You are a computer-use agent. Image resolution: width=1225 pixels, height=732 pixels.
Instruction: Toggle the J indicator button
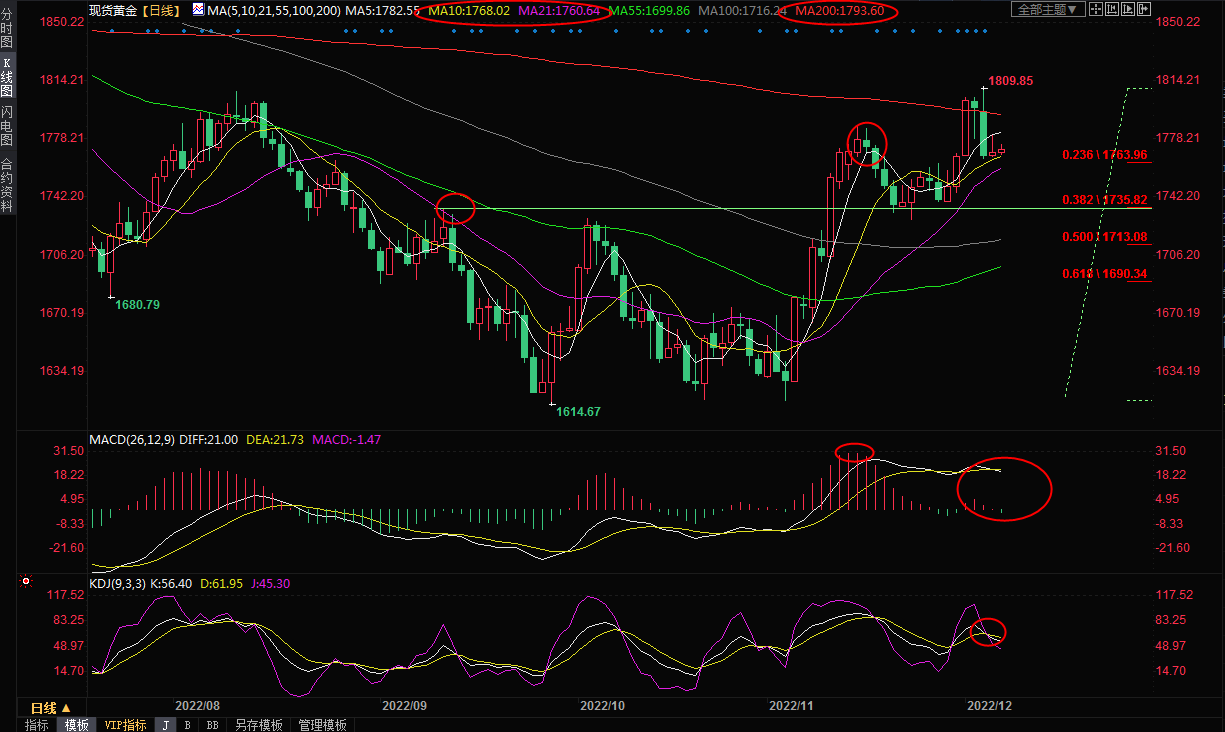[x=164, y=725]
